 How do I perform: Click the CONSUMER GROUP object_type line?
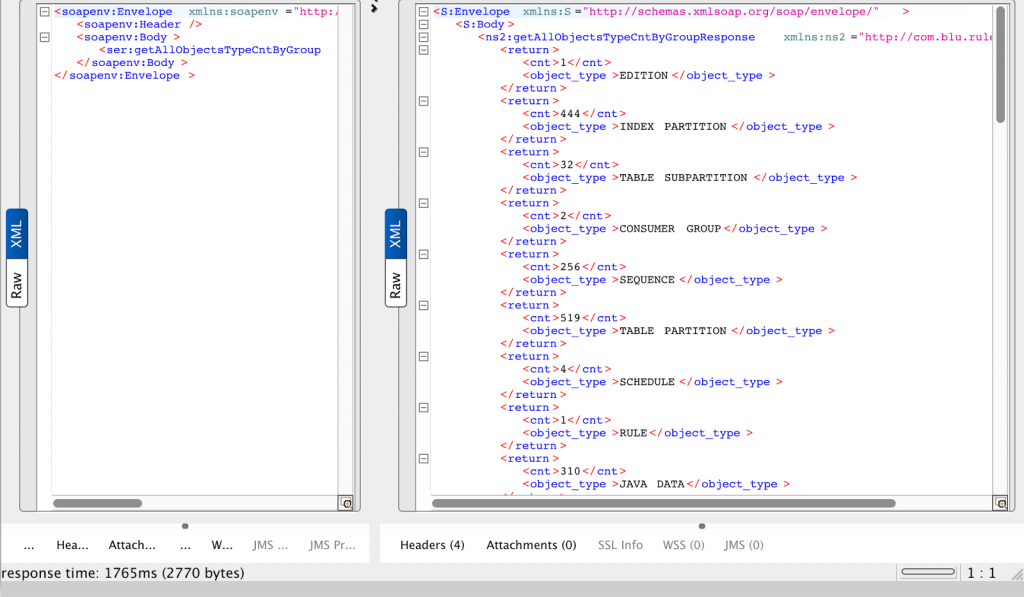(x=675, y=229)
